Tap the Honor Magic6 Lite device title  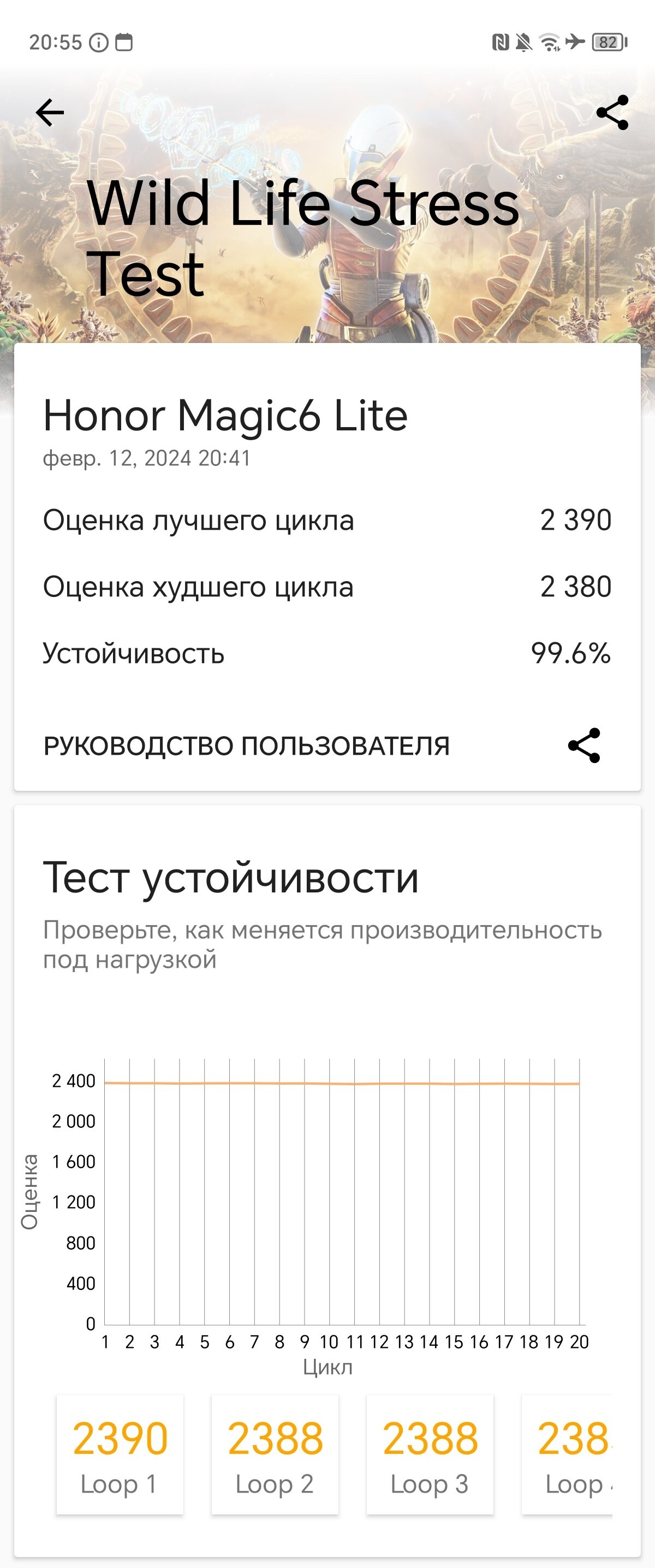tap(225, 416)
